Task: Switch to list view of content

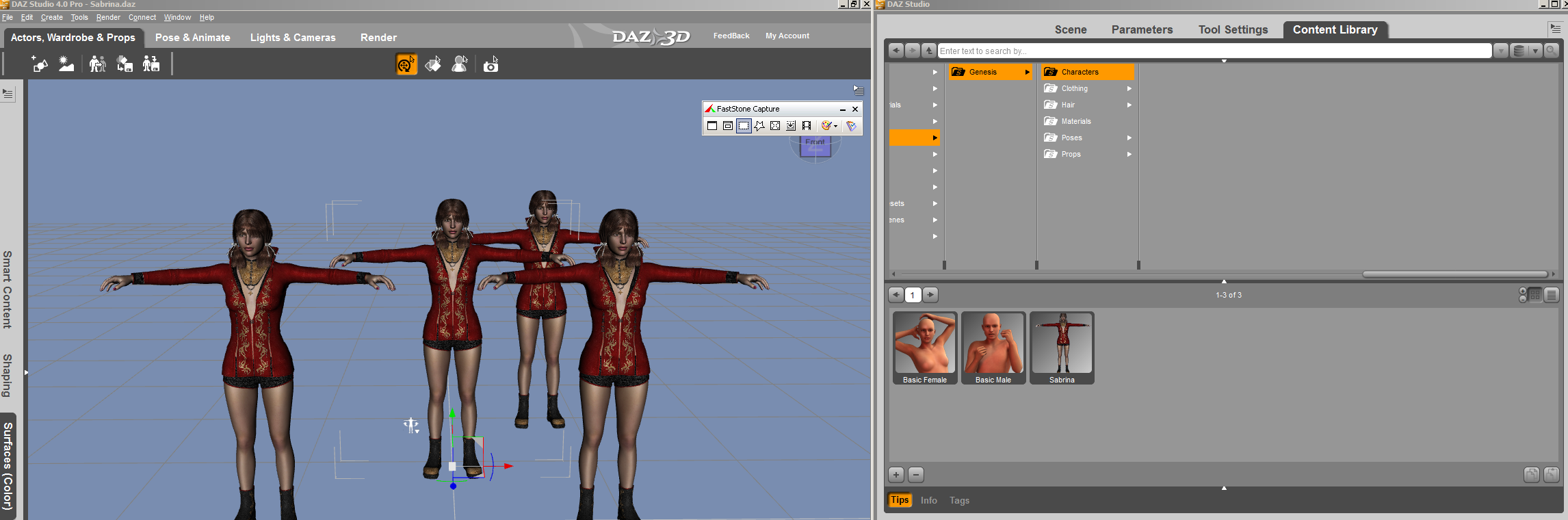Action: (x=1552, y=295)
